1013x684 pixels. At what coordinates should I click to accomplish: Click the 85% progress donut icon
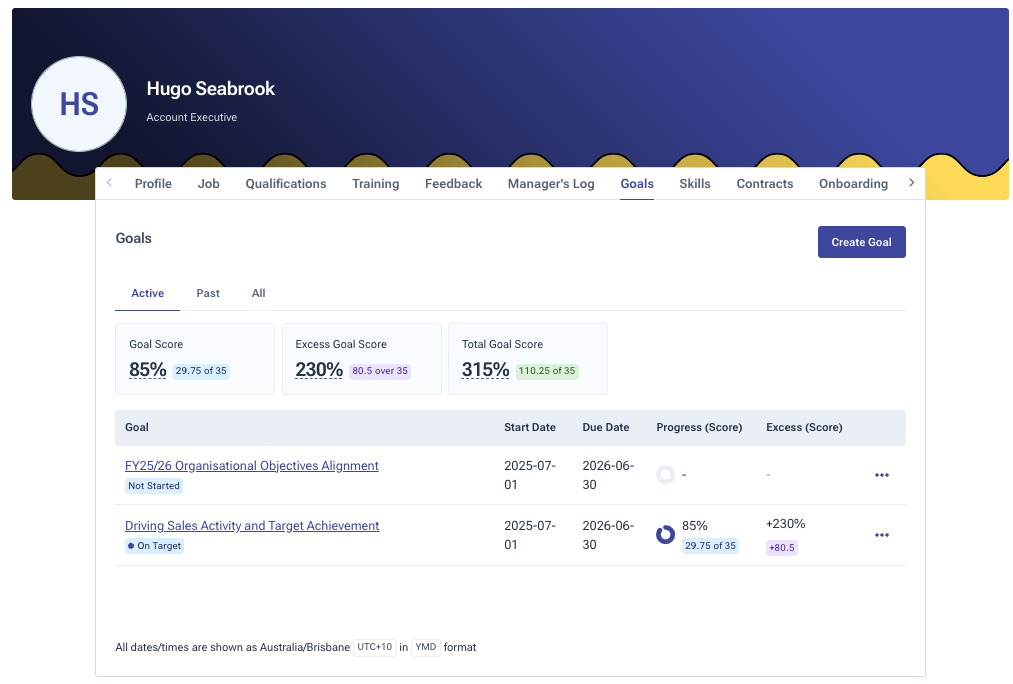[x=665, y=535]
